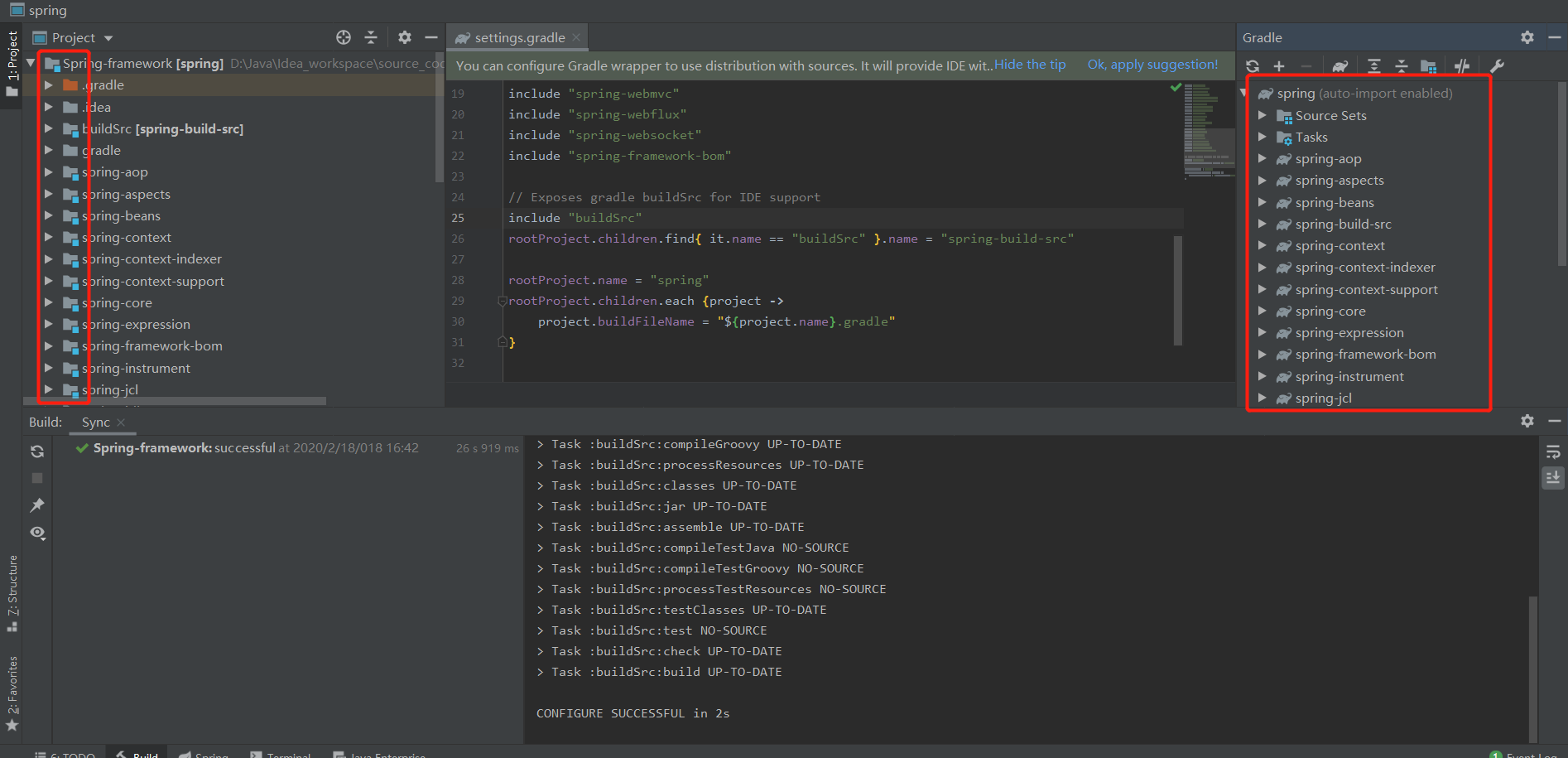Open the 7: Structure side tab
Image resolution: width=1568 pixels, height=758 pixels.
tap(12, 593)
